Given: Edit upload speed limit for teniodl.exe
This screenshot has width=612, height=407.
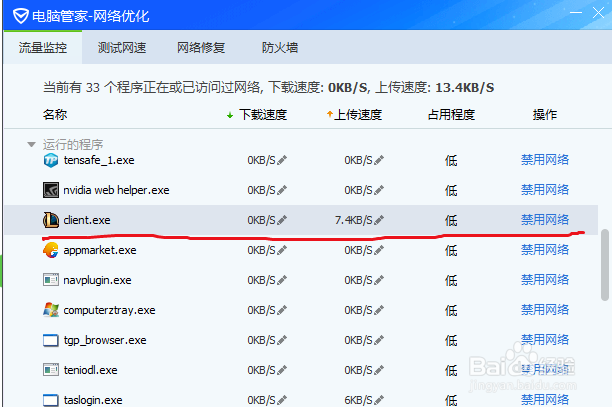Looking at the screenshot, I should pyautogui.click(x=379, y=370).
